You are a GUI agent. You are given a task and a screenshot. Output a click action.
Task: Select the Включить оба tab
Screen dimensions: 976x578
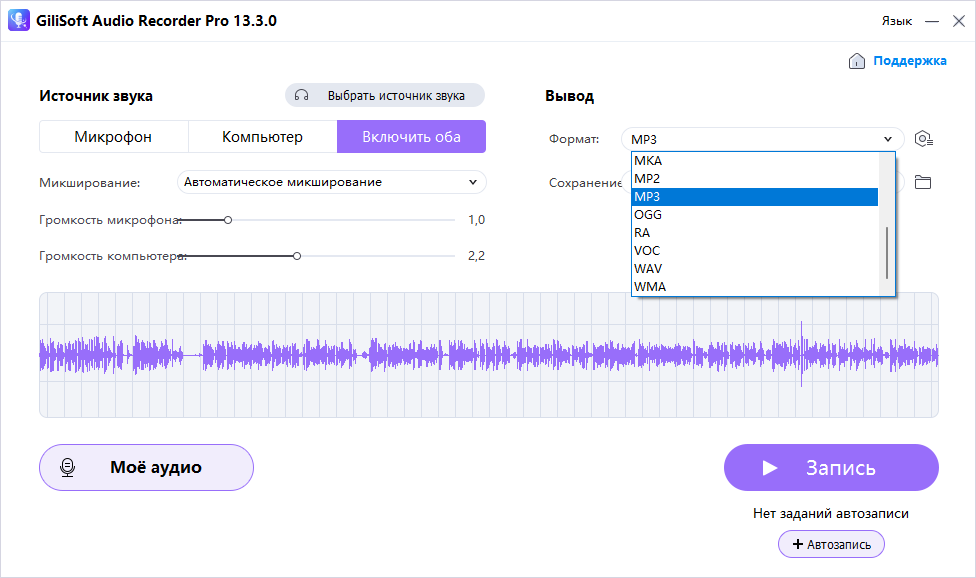[x=411, y=136]
